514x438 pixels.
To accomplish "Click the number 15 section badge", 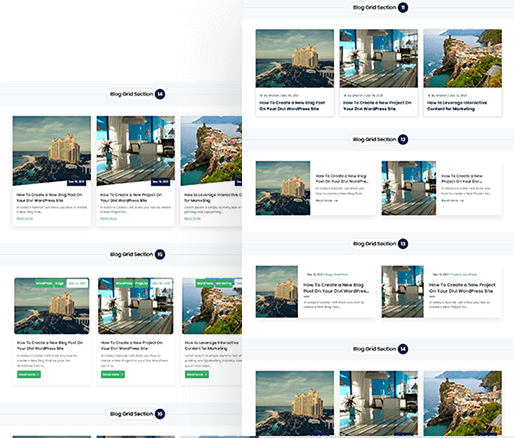I will coord(160,254).
